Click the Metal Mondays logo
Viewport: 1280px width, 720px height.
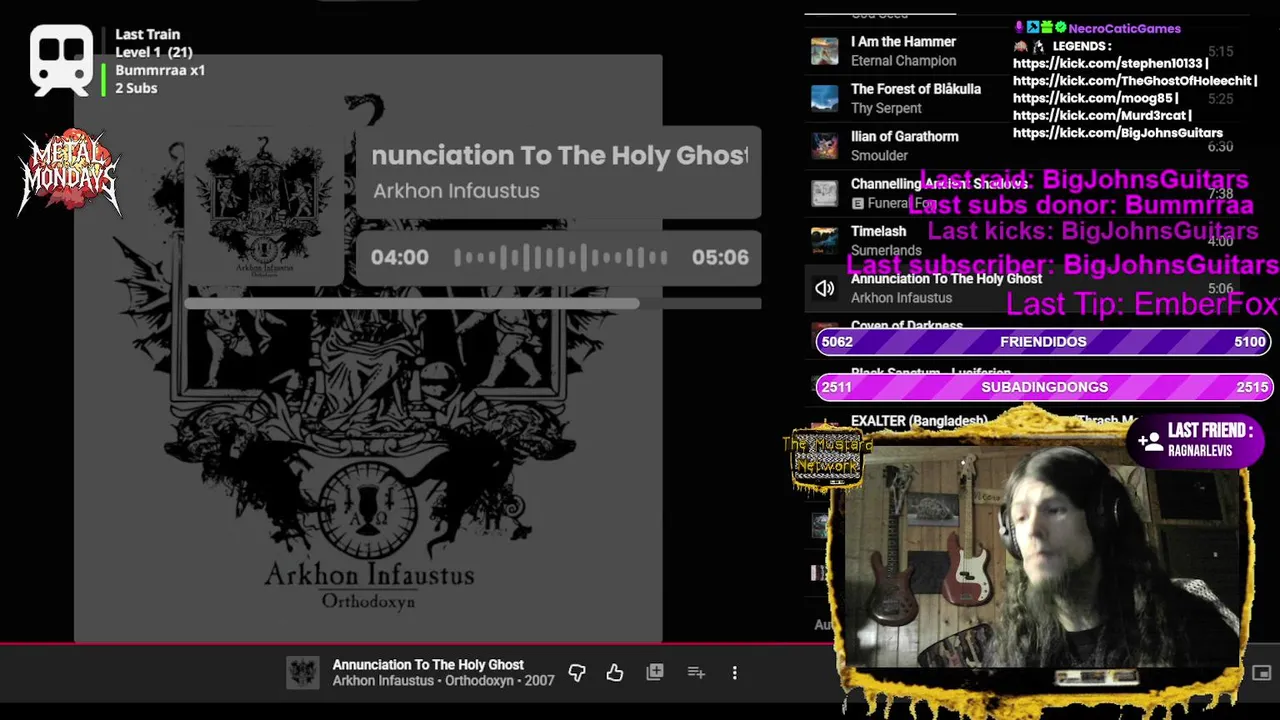(x=69, y=173)
